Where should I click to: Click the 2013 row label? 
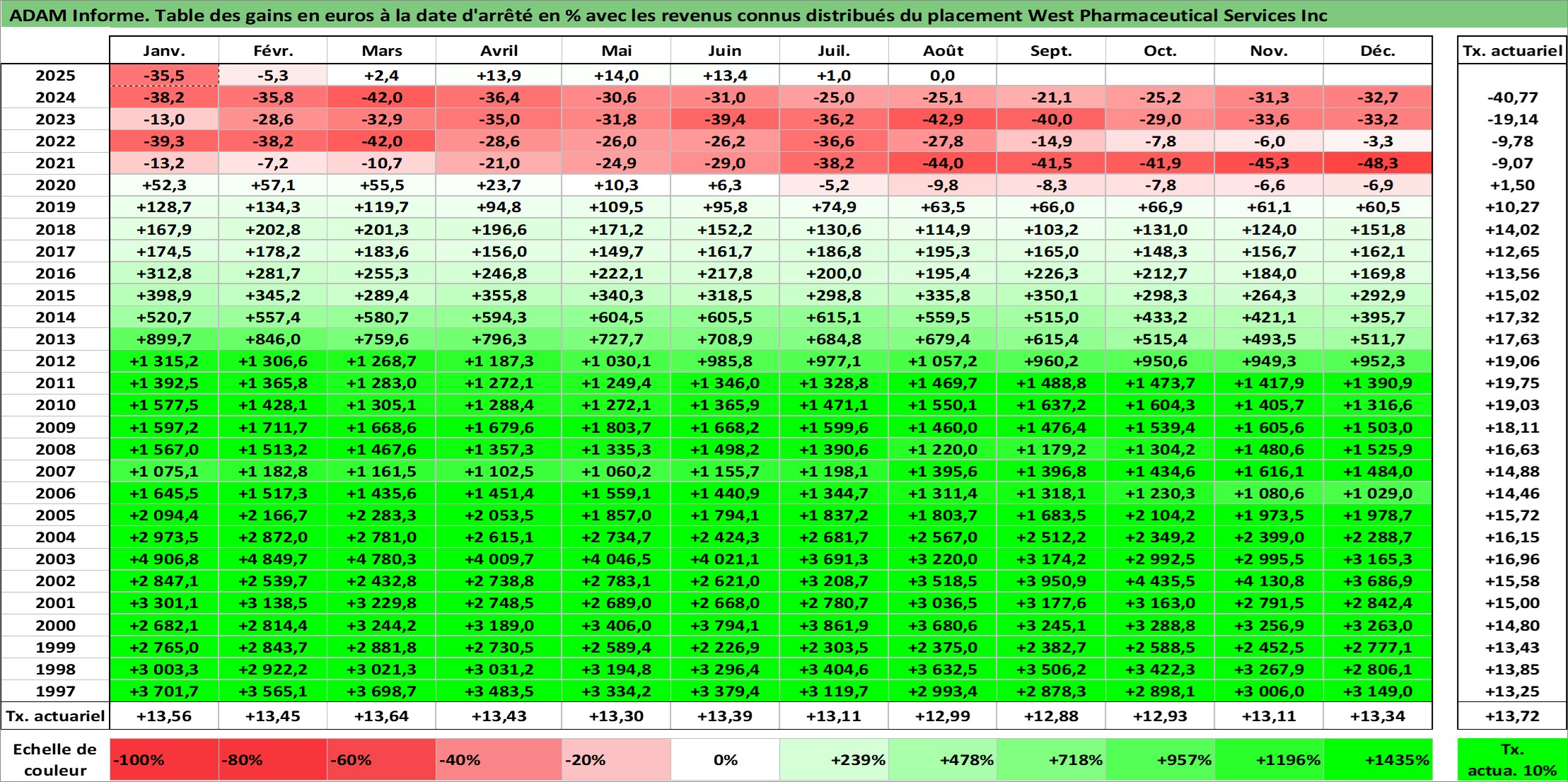pos(55,339)
